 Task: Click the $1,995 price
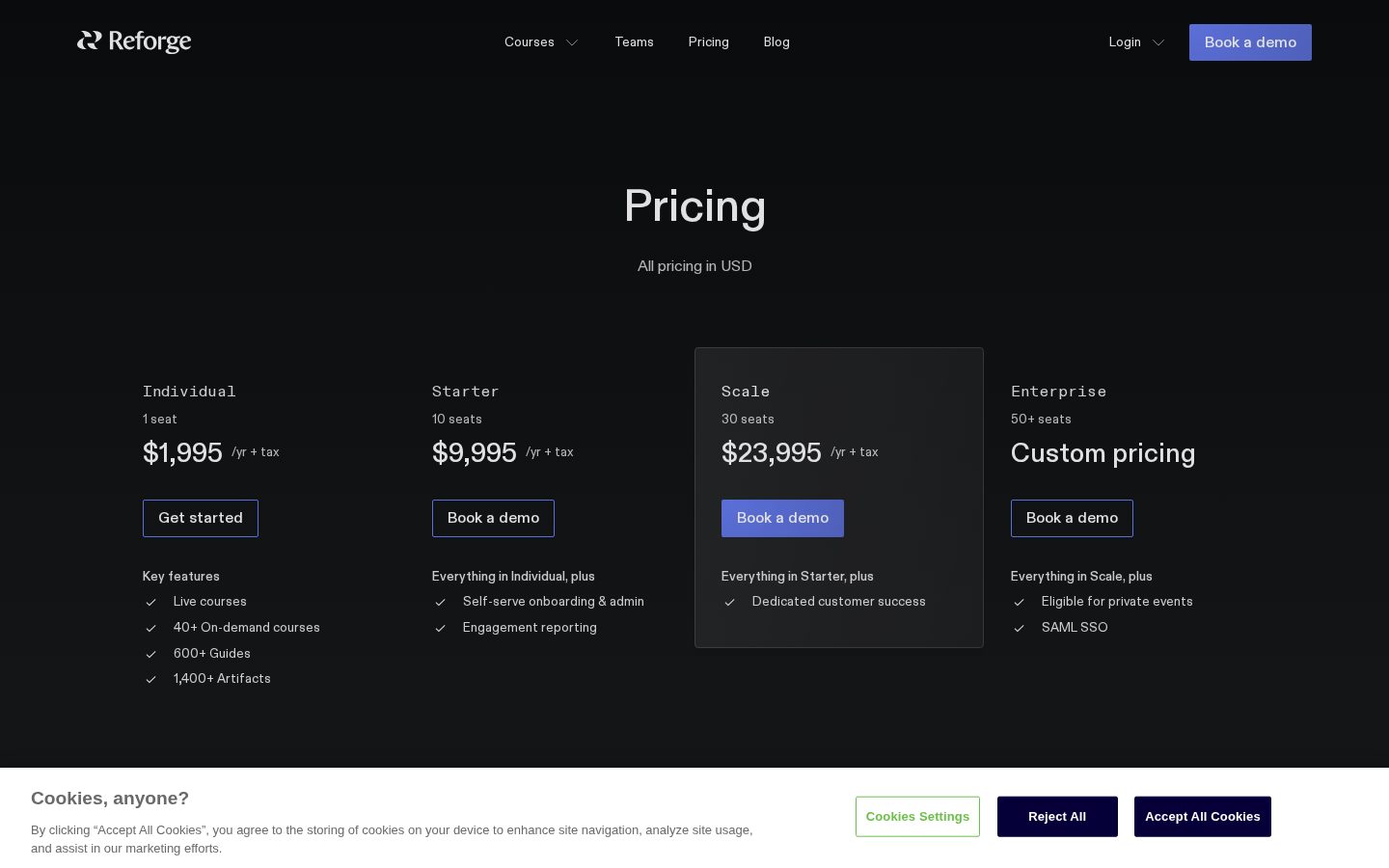coord(182,452)
